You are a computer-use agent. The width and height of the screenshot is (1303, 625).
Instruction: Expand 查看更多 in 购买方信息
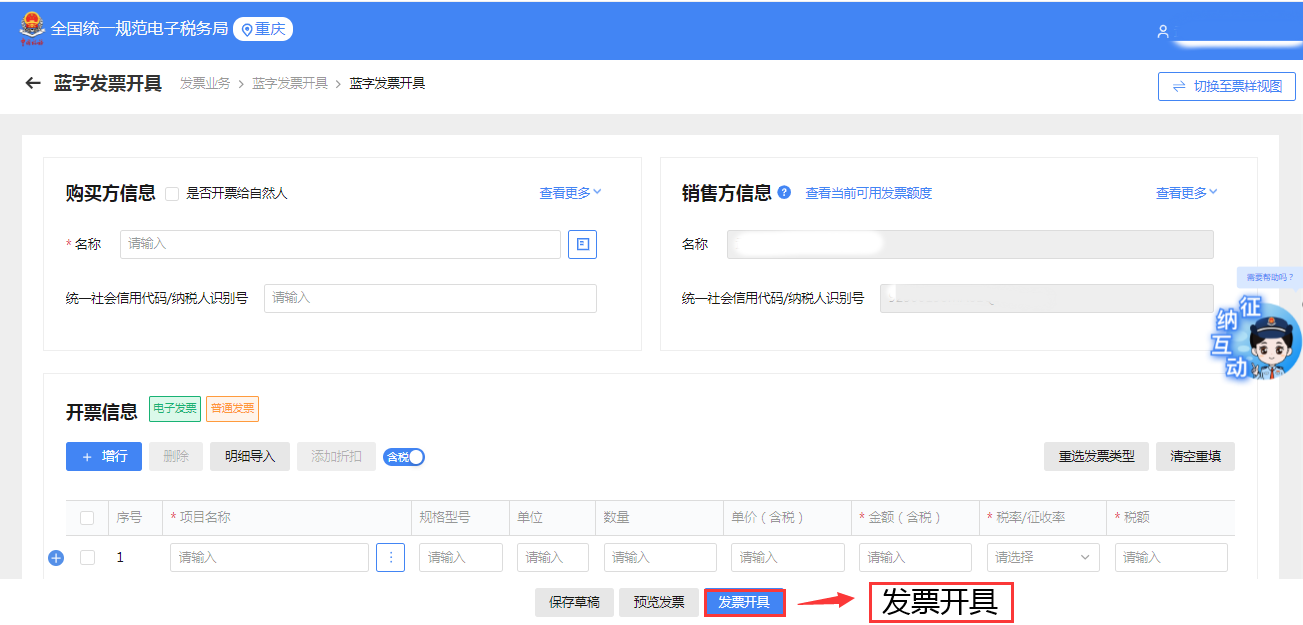[570, 193]
